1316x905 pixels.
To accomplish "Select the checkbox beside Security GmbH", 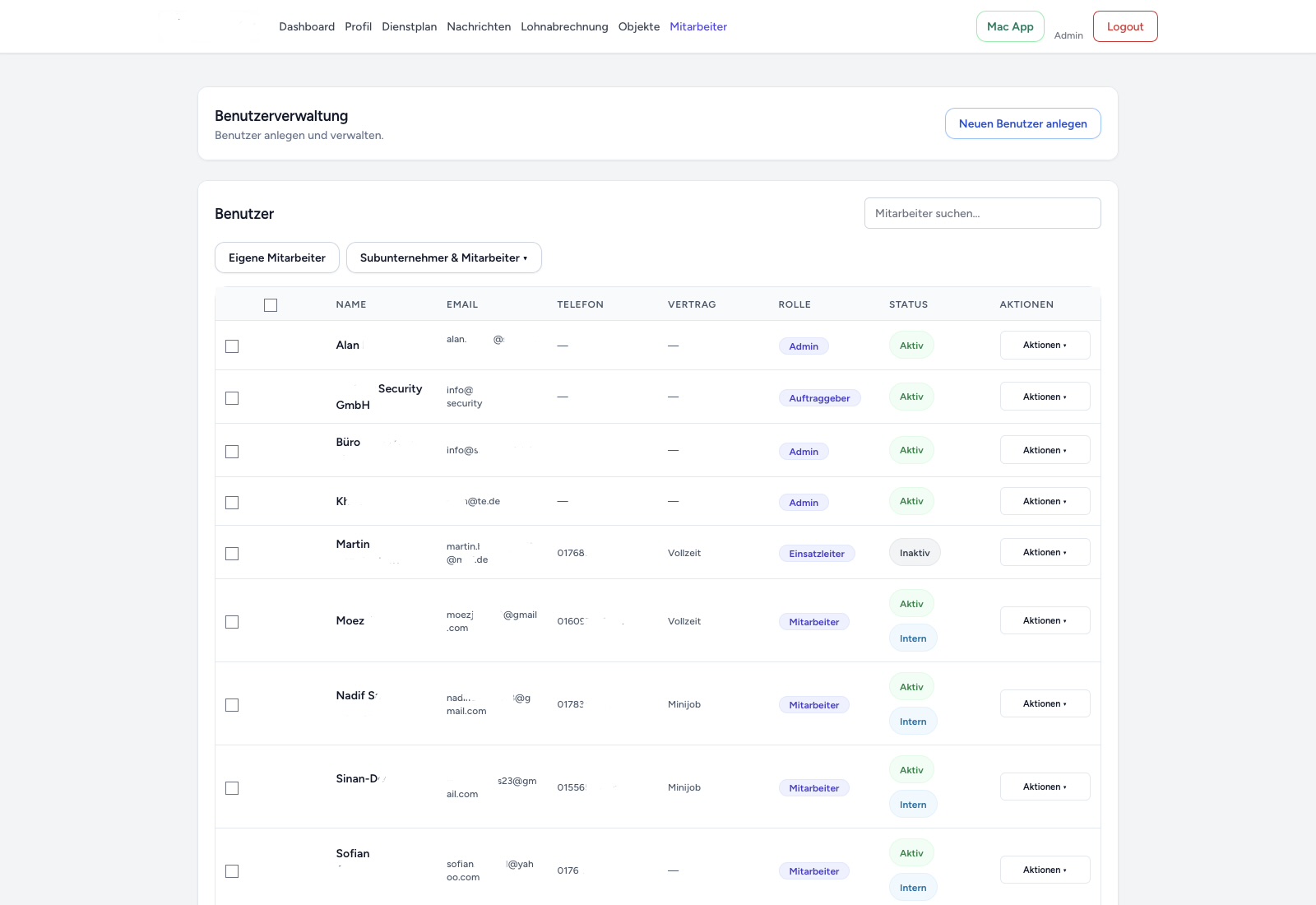I will click(x=231, y=397).
